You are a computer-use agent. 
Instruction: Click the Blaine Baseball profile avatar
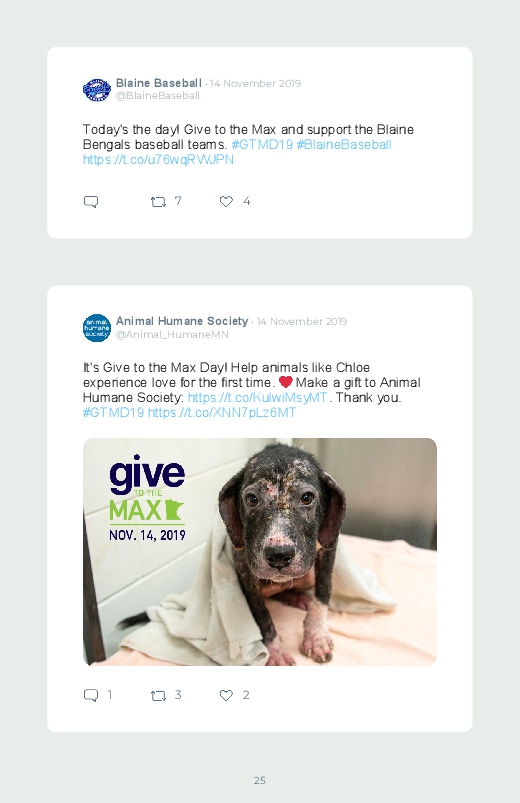click(x=97, y=90)
